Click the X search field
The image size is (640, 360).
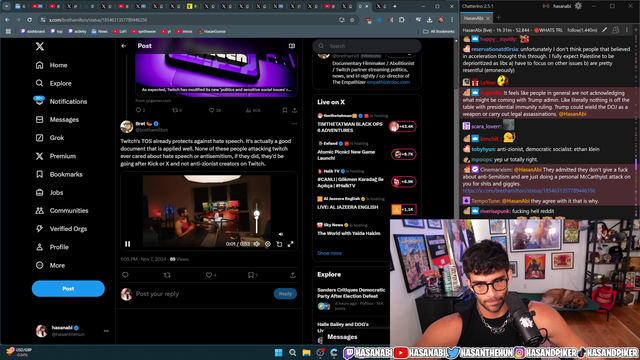pyautogui.click(x=367, y=46)
